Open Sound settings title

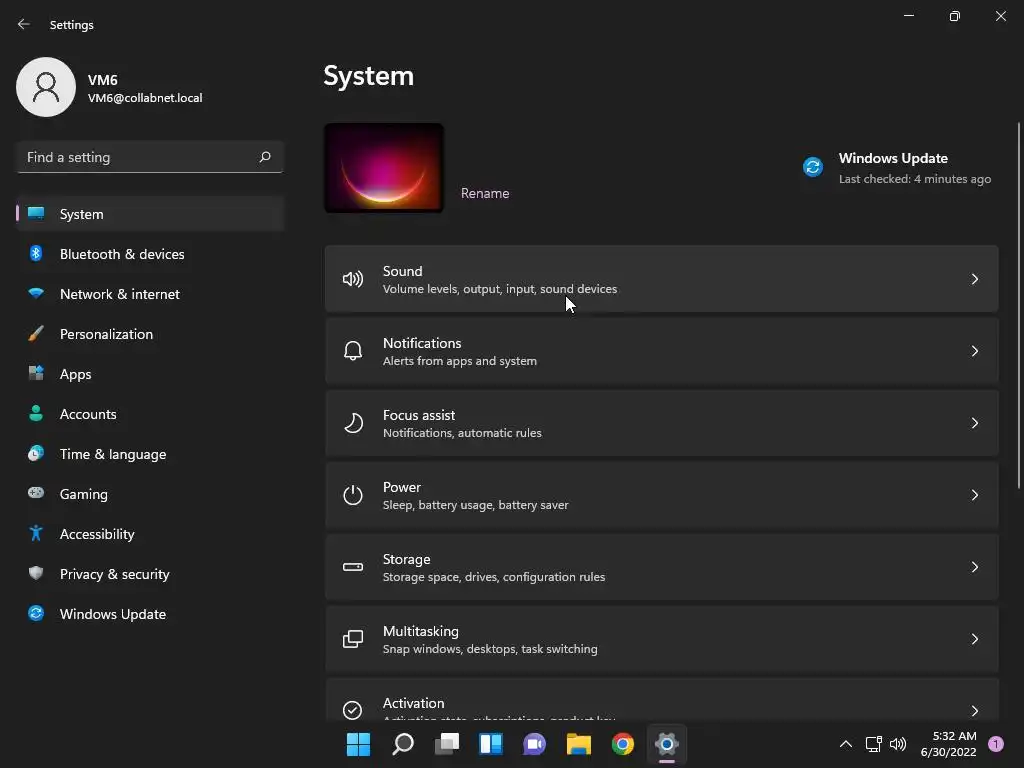pyautogui.click(x=402, y=271)
